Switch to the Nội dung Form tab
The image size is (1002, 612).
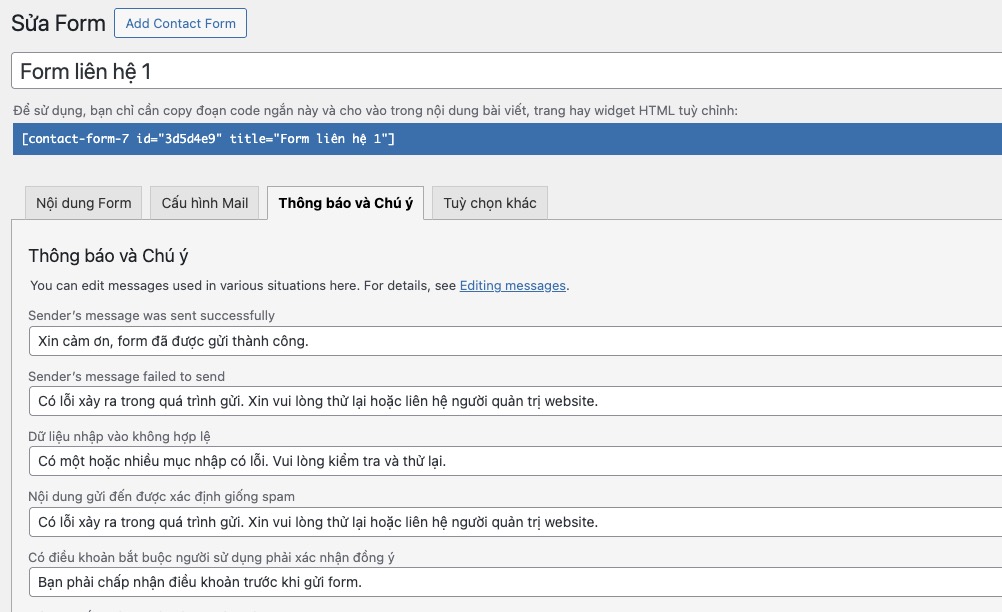pos(84,203)
